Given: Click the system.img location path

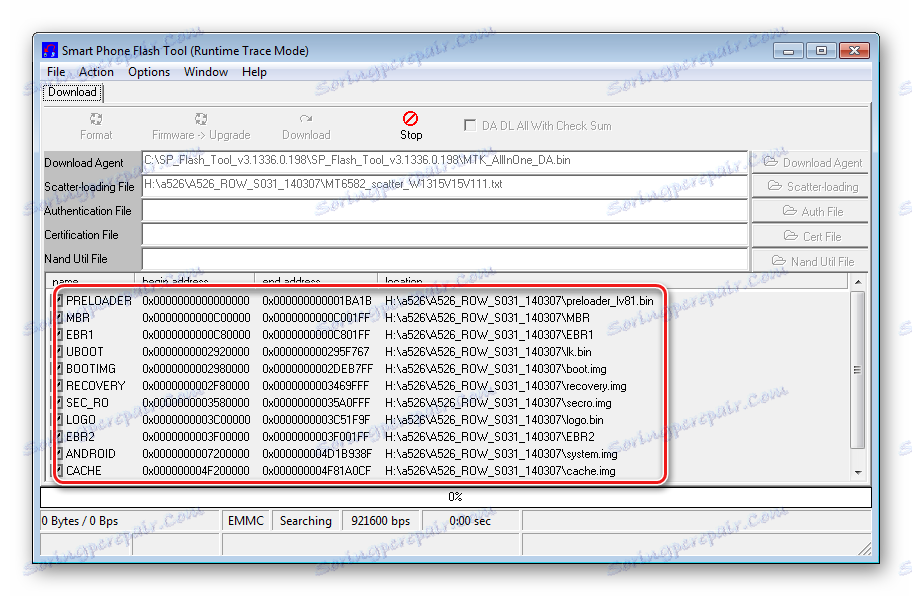Looking at the screenshot, I should (501, 454).
